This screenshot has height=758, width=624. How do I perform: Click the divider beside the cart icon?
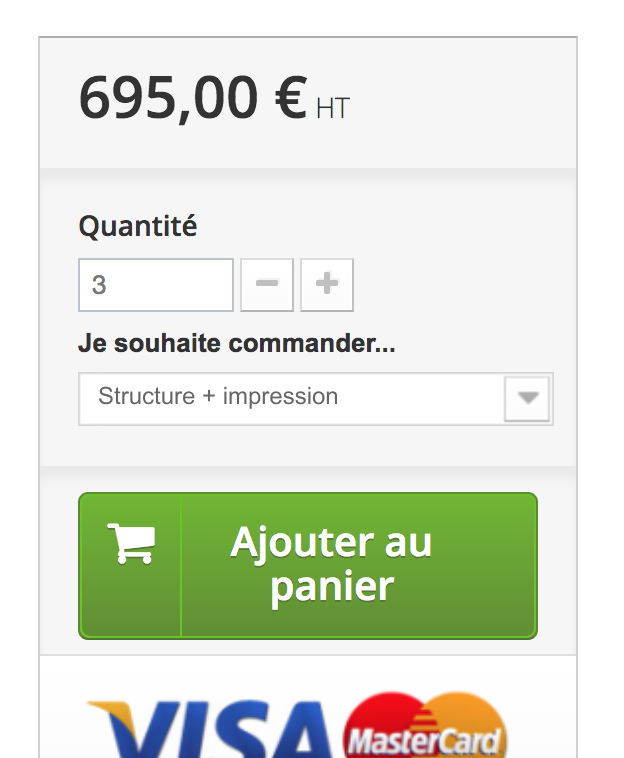point(181,566)
